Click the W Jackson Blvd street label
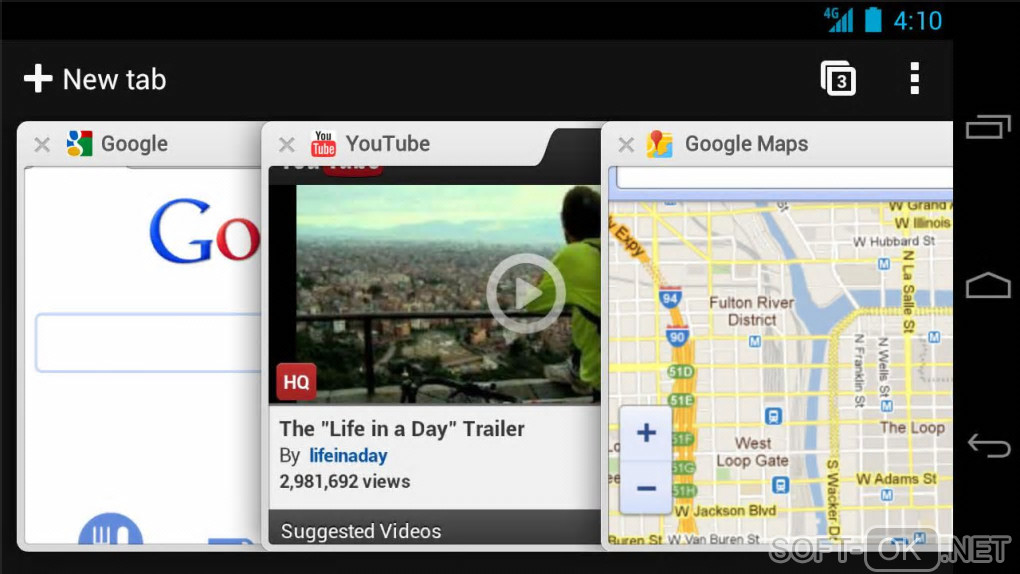Image resolution: width=1020 pixels, height=574 pixels. [x=725, y=511]
